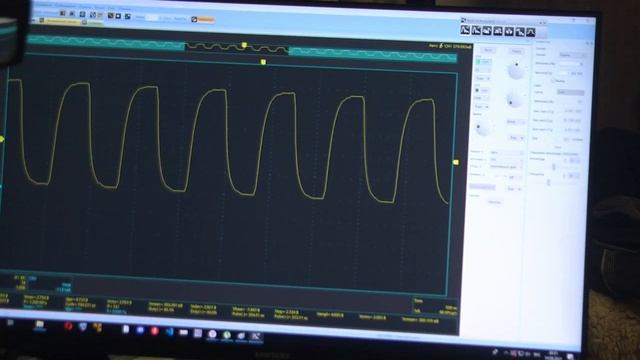This screenshot has height=360, width=640.
Task: Toggle the second channel enable button
Action: pyautogui.click(x=482, y=90)
